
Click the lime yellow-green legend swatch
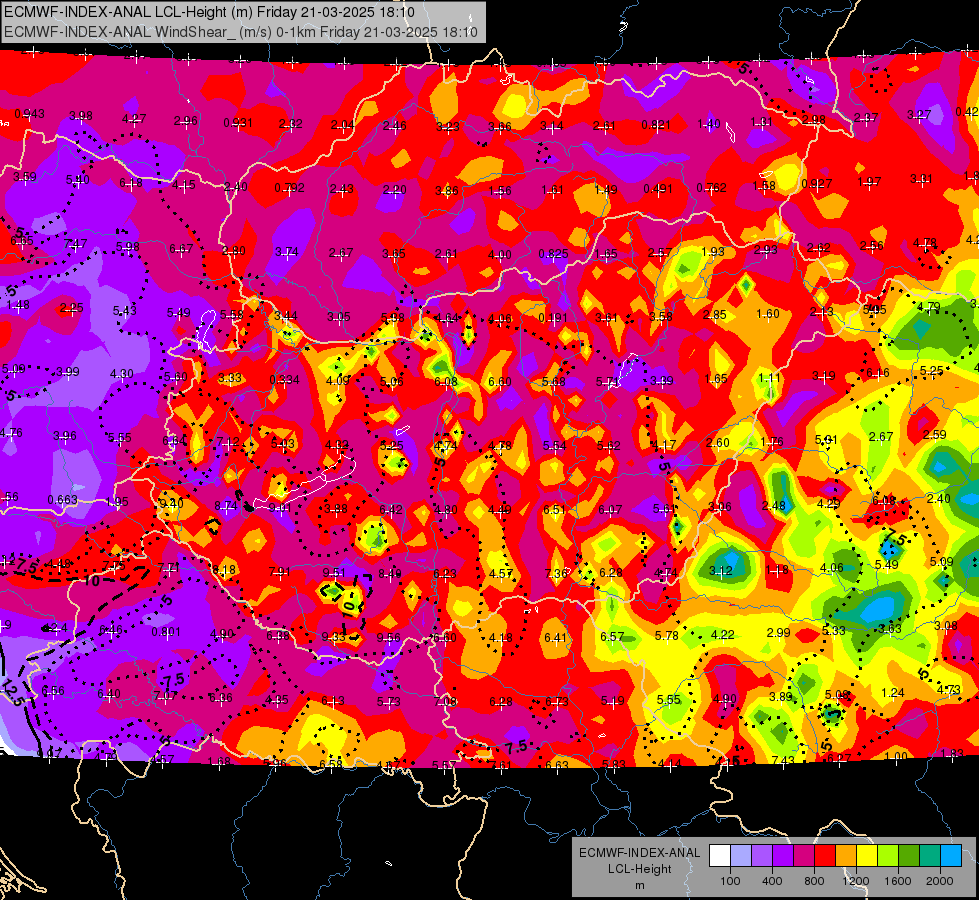888,856
